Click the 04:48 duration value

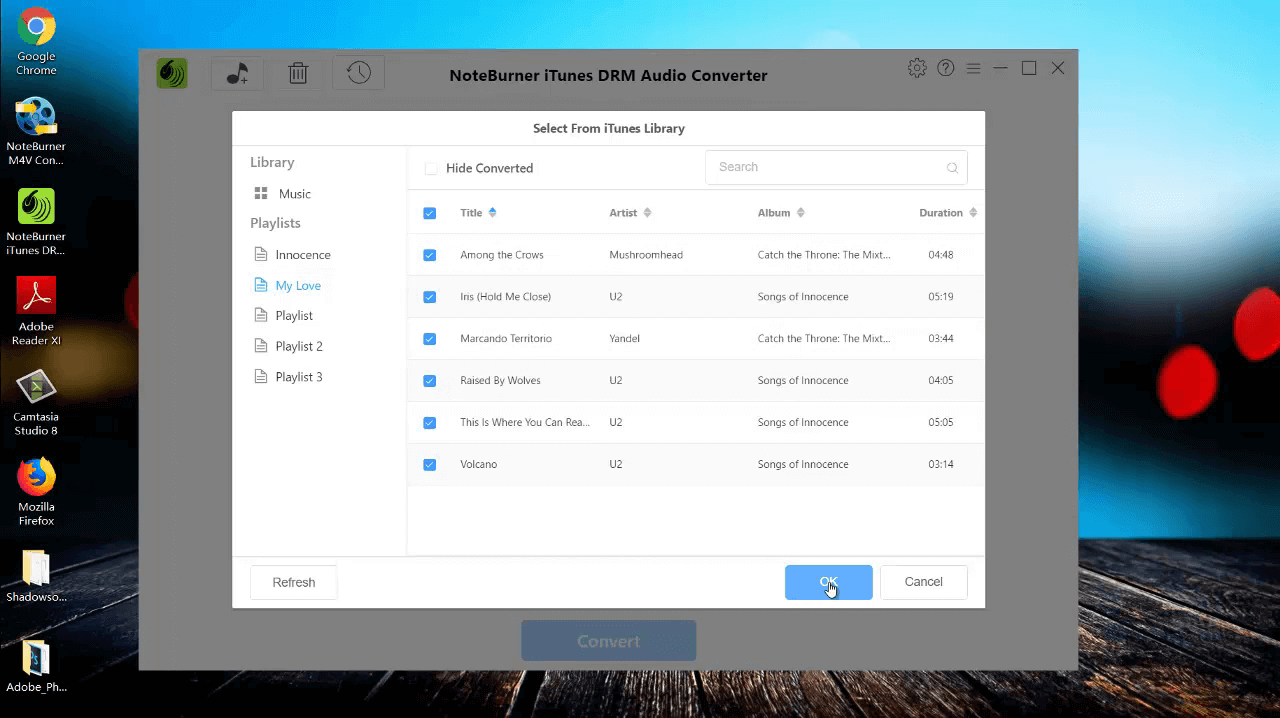(941, 255)
